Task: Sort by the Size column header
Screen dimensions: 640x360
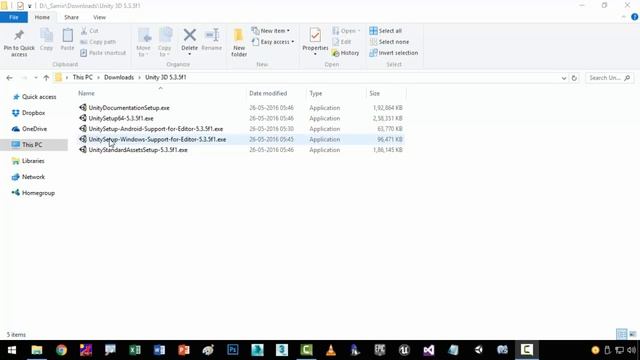Action: tap(375, 93)
